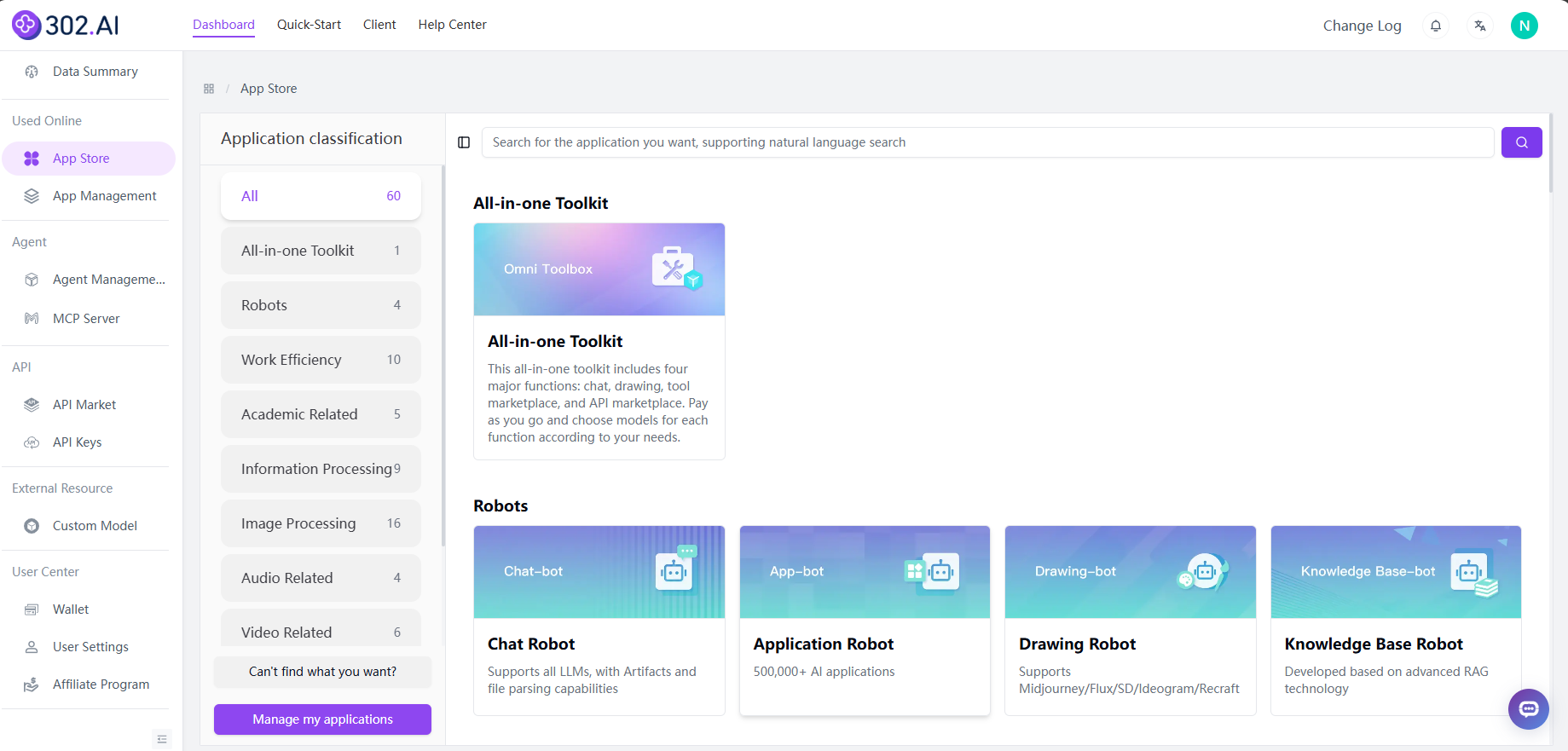The image size is (1568, 751).
Task: Filter by Academic Related category
Action: point(321,414)
